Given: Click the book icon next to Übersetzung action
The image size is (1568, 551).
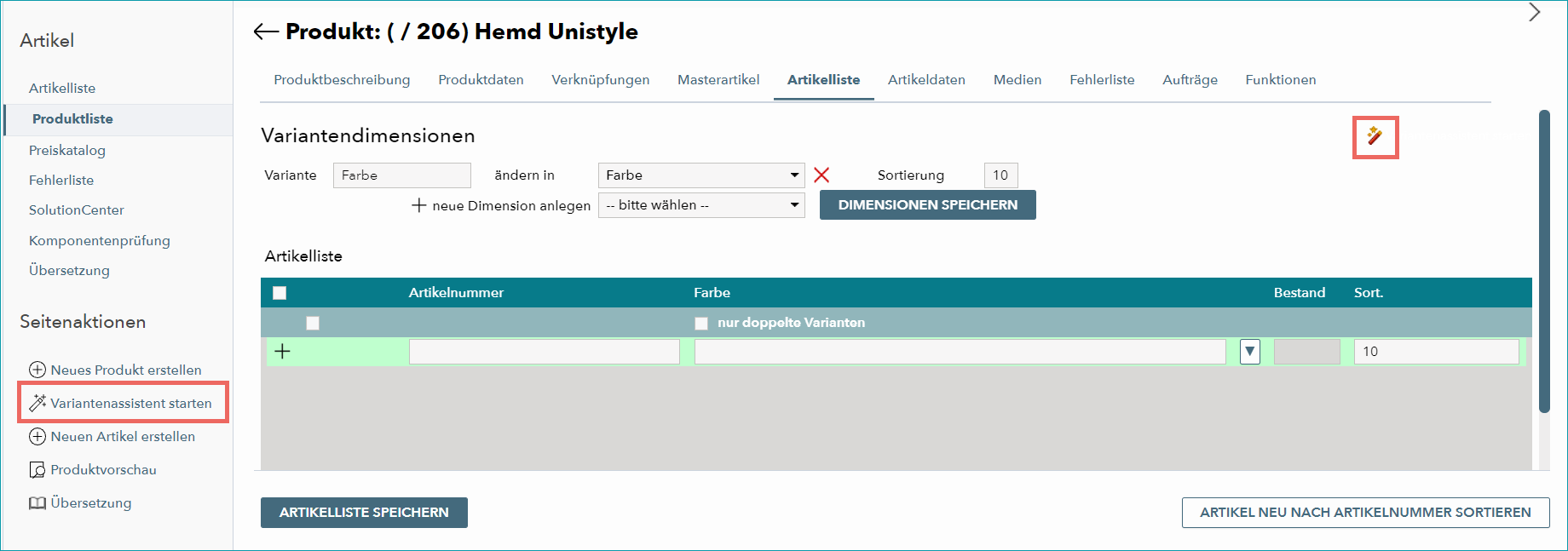Looking at the screenshot, I should [37, 502].
